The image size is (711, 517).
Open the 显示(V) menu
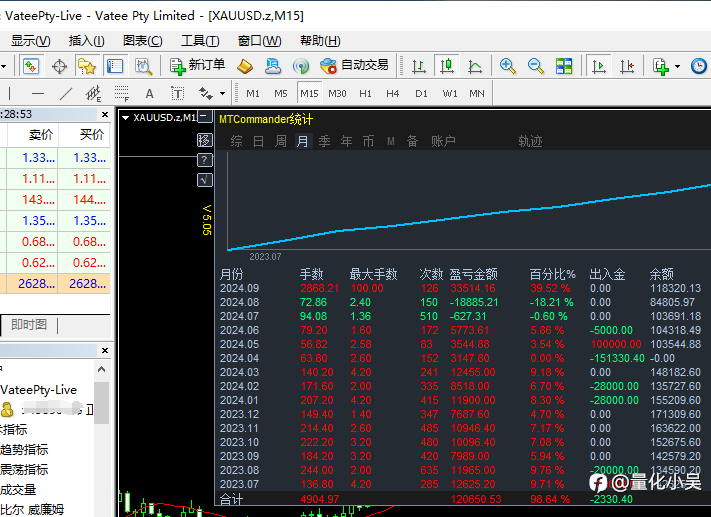coord(30,41)
